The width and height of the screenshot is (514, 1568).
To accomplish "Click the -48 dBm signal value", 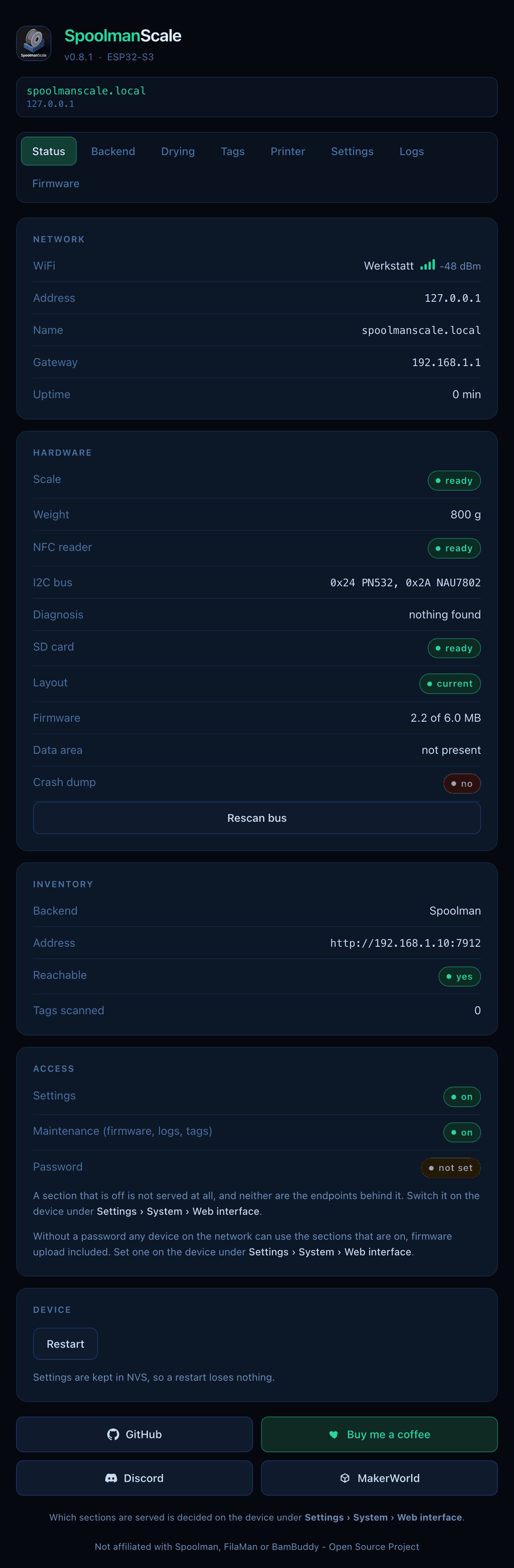I will coord(460,266).
